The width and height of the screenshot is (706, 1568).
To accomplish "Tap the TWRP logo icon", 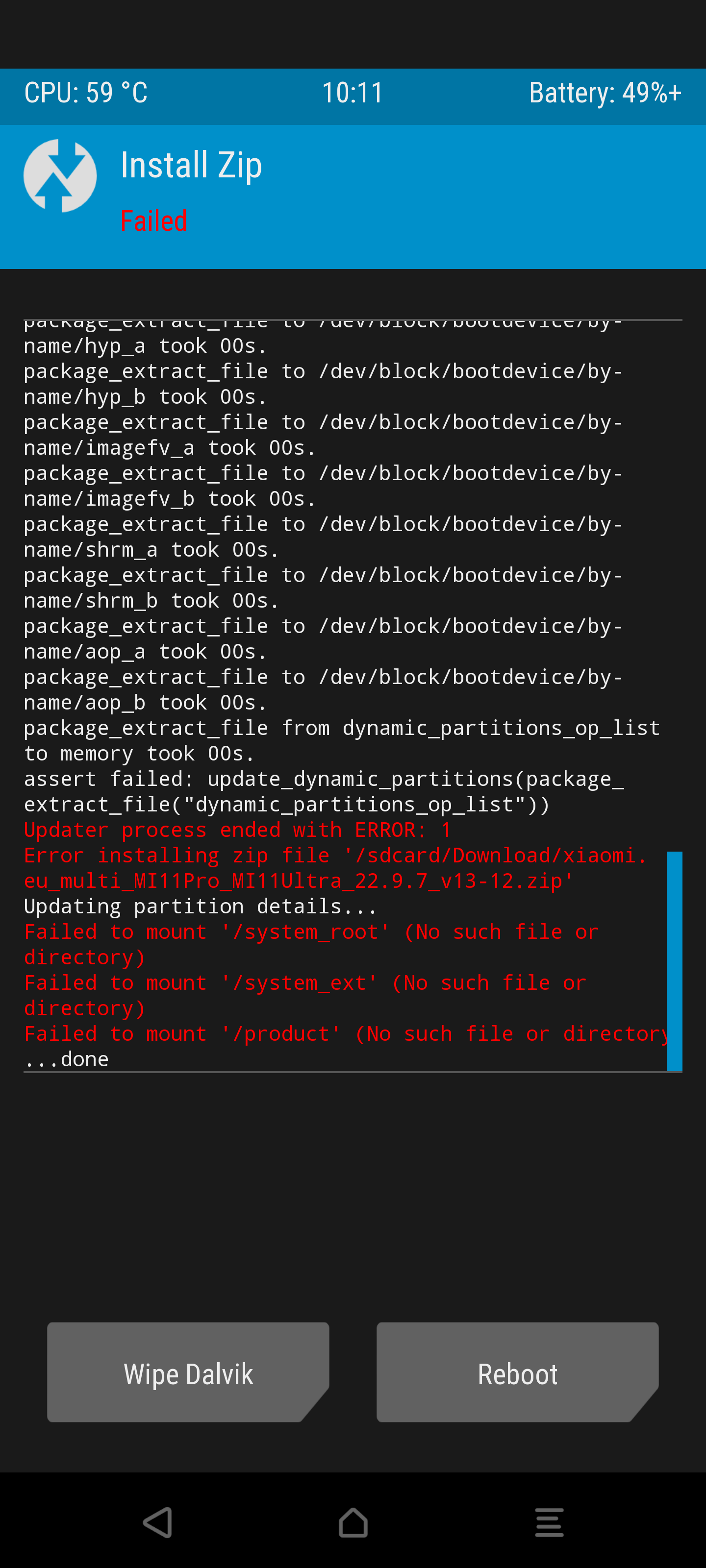I will (x=60, y=176).
